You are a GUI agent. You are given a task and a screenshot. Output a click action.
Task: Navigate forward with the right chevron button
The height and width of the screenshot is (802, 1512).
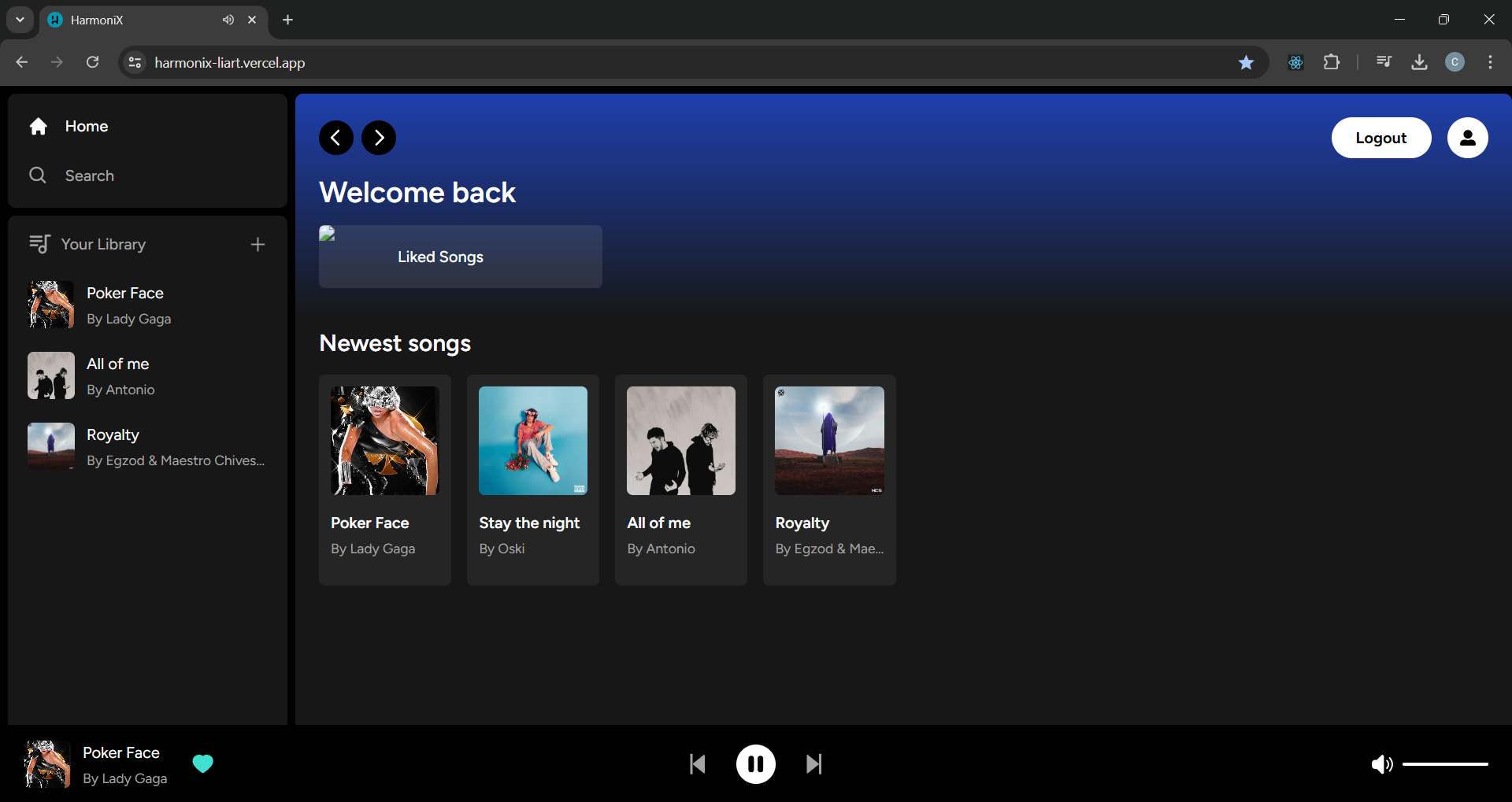click(x=379, y=138)
